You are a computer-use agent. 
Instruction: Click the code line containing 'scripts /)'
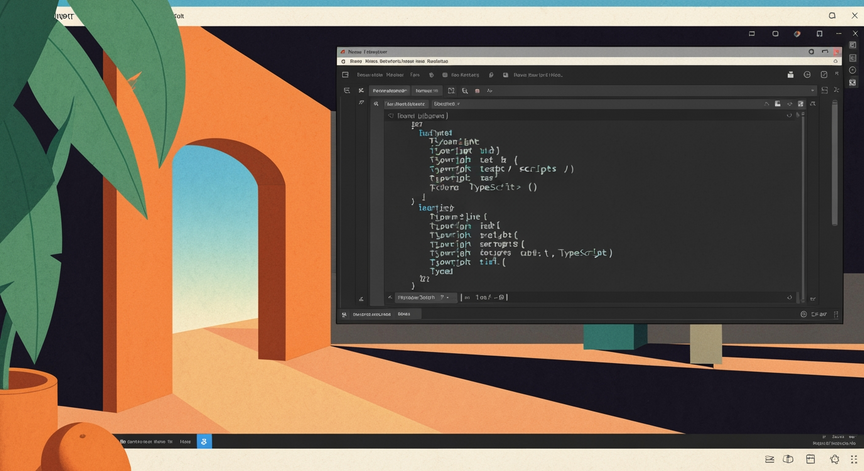click(501, 169)
